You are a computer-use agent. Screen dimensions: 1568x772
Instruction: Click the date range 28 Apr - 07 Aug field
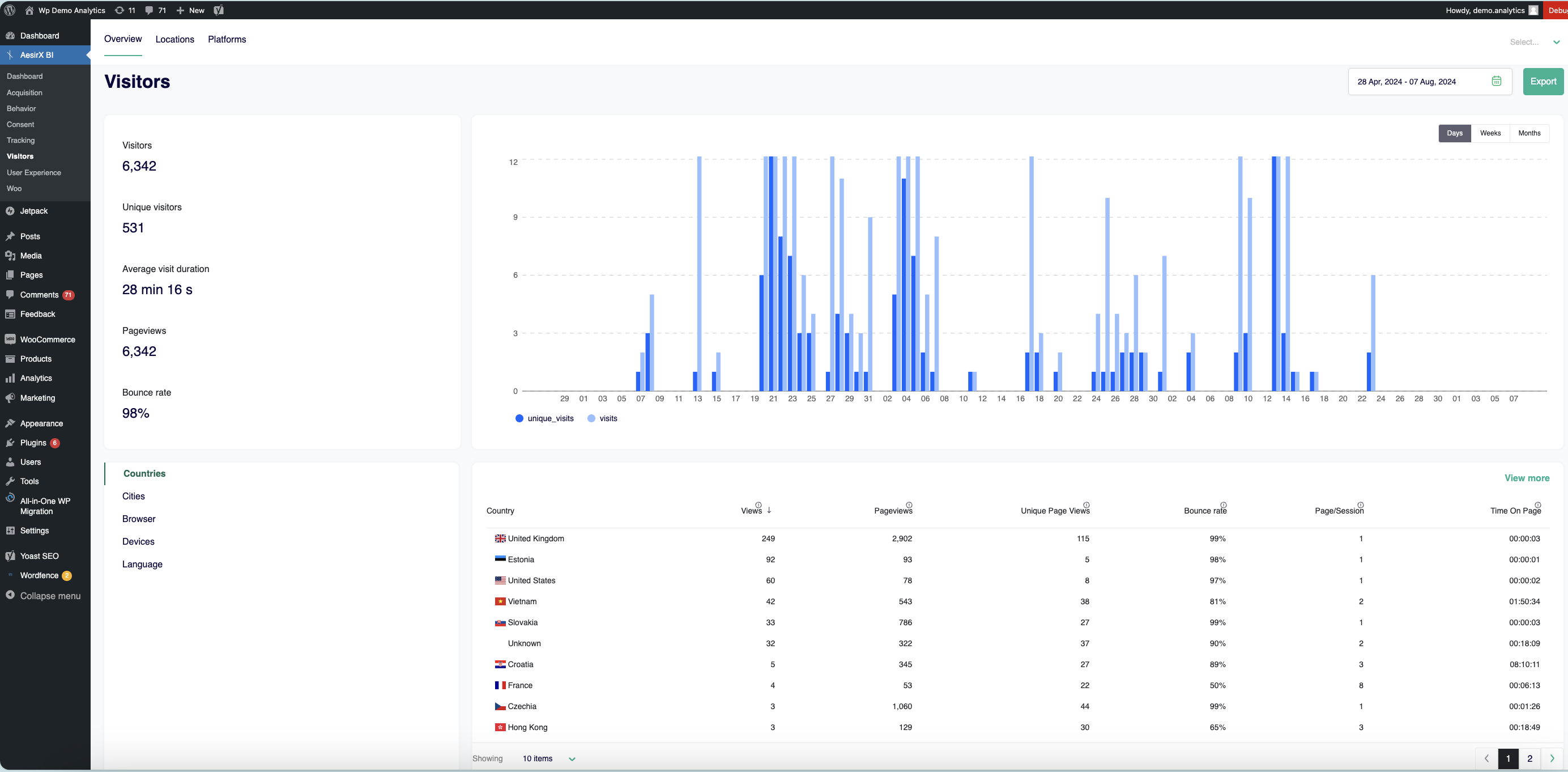[1430, 82]
